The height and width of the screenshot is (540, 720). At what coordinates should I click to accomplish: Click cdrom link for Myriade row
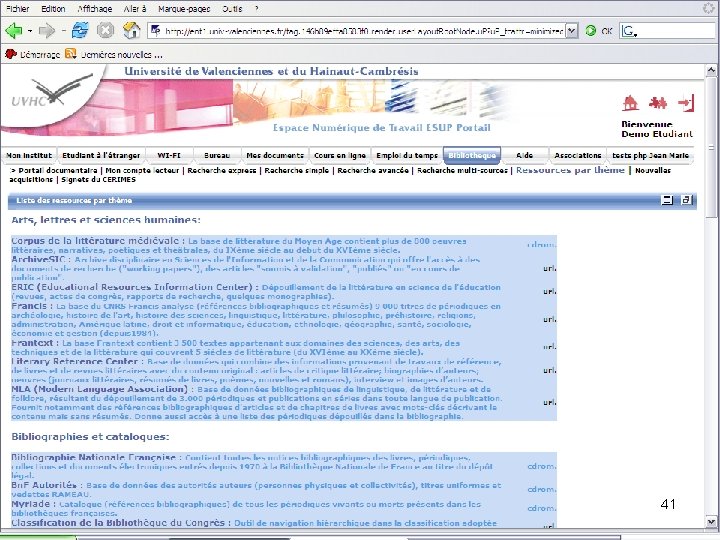(x=541, y=508)
